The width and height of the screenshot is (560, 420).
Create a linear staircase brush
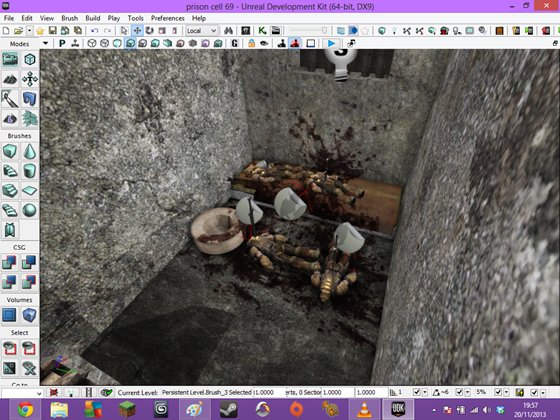click(10, 190)
